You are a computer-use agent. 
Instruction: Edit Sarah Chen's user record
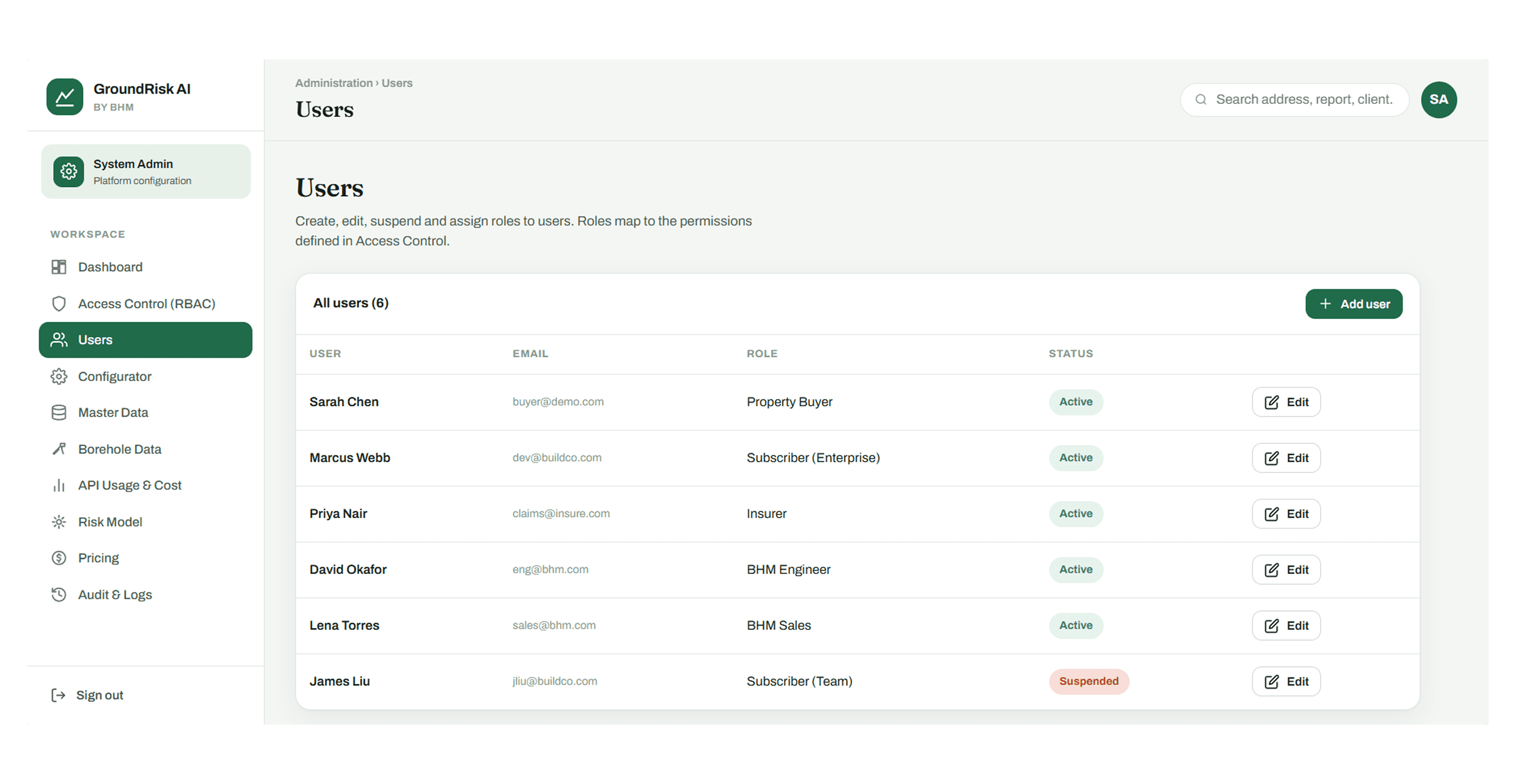[1286, 402]
